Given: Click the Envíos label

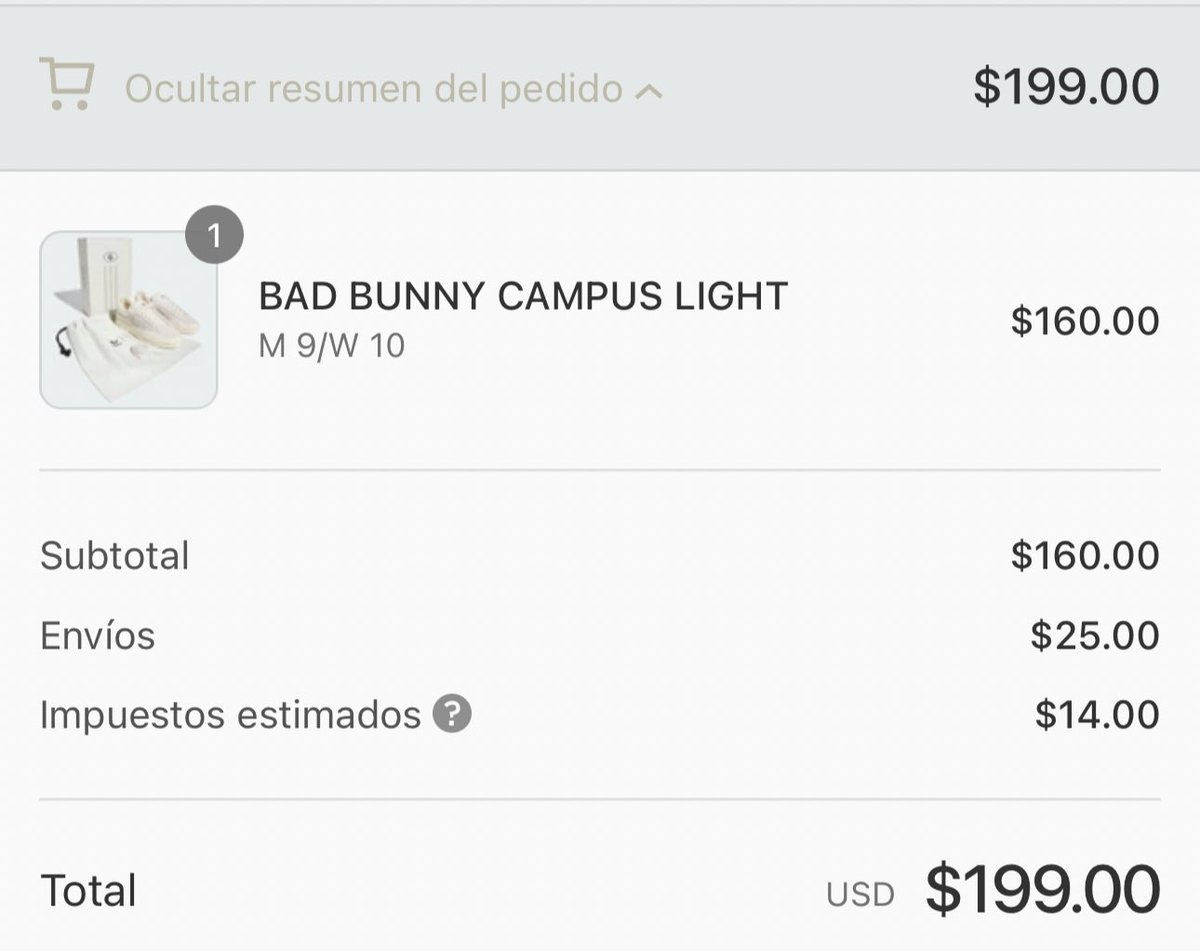Looking at the screenshot, I should (98, 635).
